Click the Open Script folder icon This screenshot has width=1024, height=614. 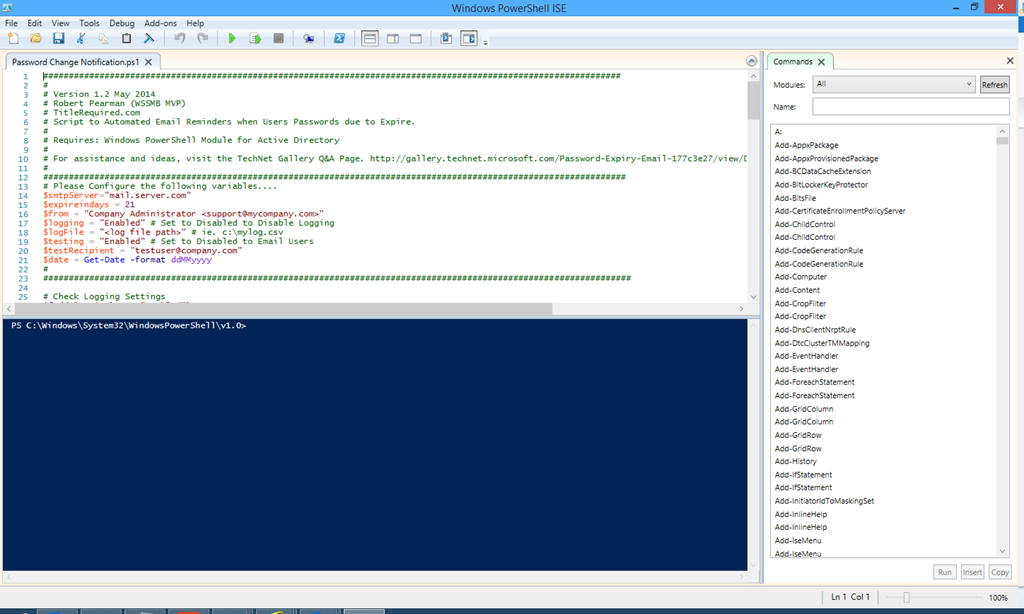click(36, 39)
